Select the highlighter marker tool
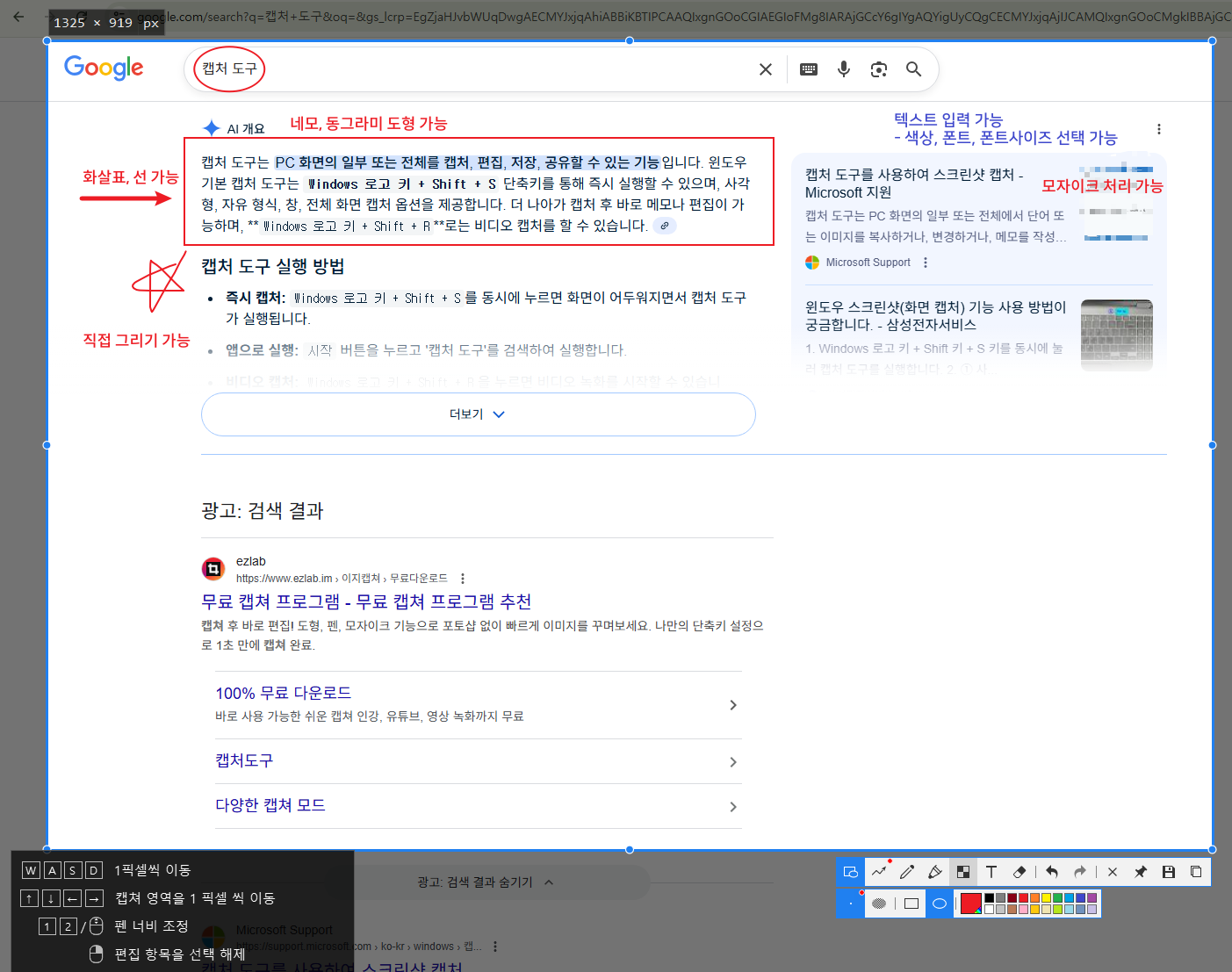 [935, 872]
